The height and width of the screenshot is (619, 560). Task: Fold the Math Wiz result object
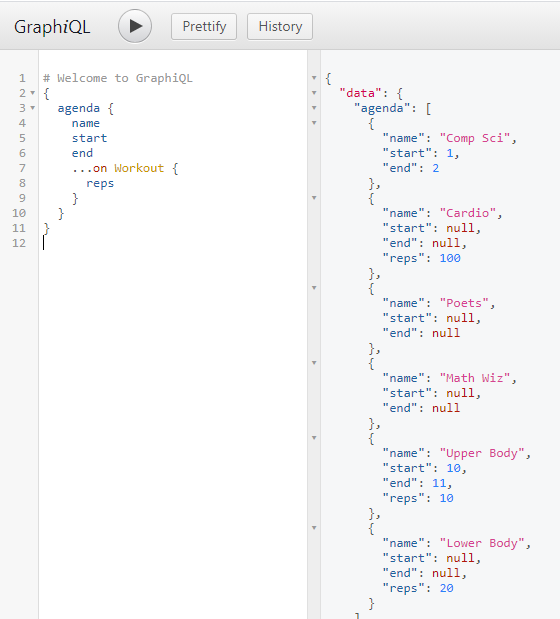pyautogui.click(x=314, y=363)
